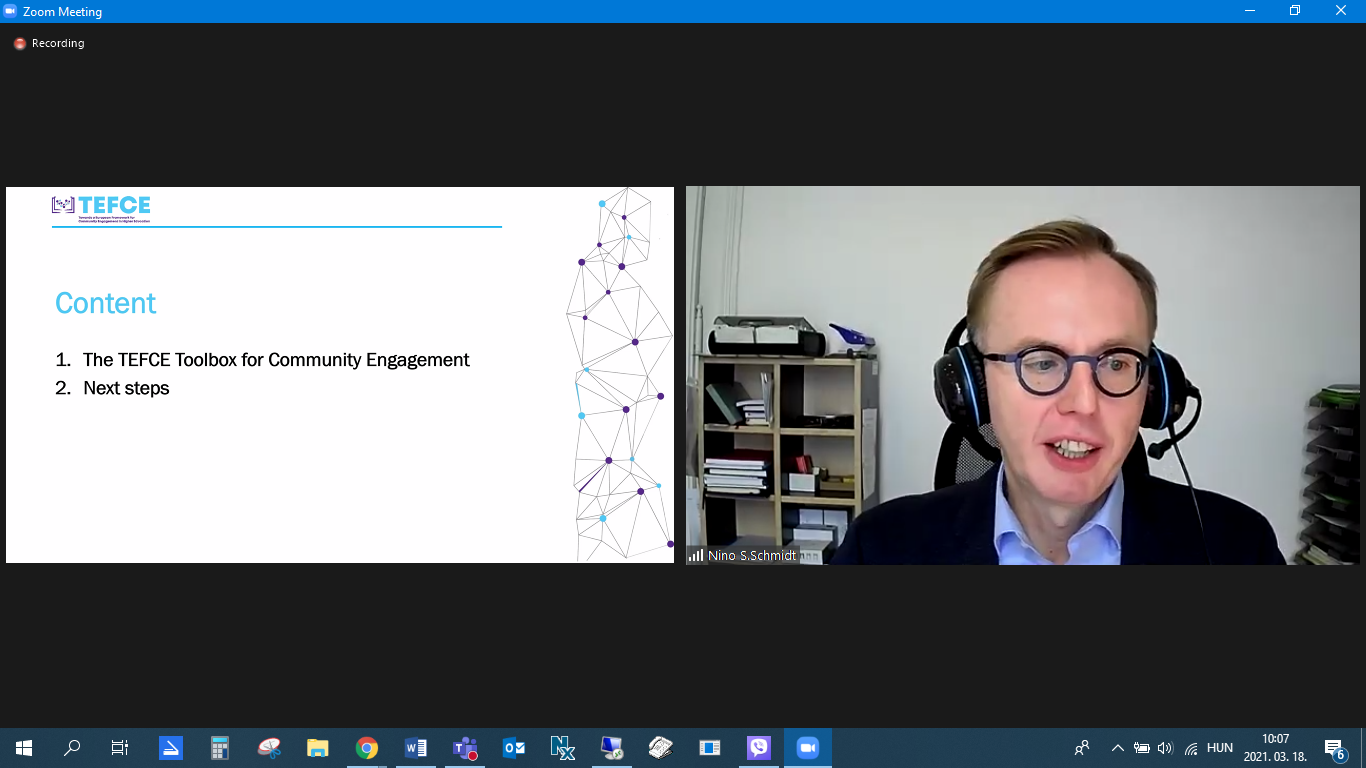This screenshot has height=768, width=1366.
Task: Expand hidden system tray icons chevron
Action: 1118,748
